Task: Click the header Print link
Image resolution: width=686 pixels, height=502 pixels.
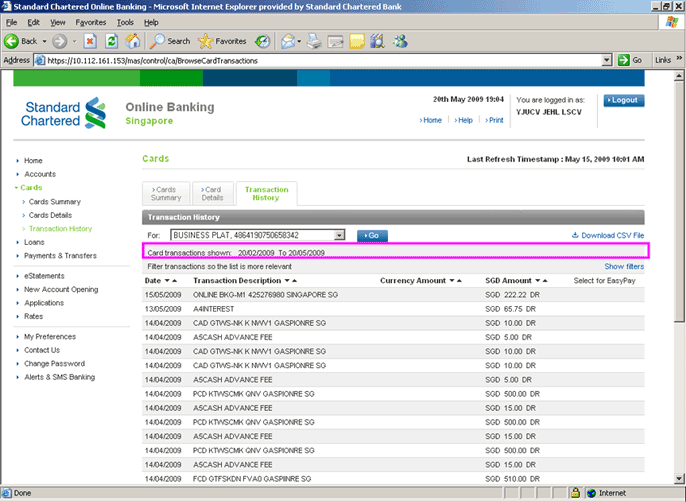Action: click(x=494, y=120)
